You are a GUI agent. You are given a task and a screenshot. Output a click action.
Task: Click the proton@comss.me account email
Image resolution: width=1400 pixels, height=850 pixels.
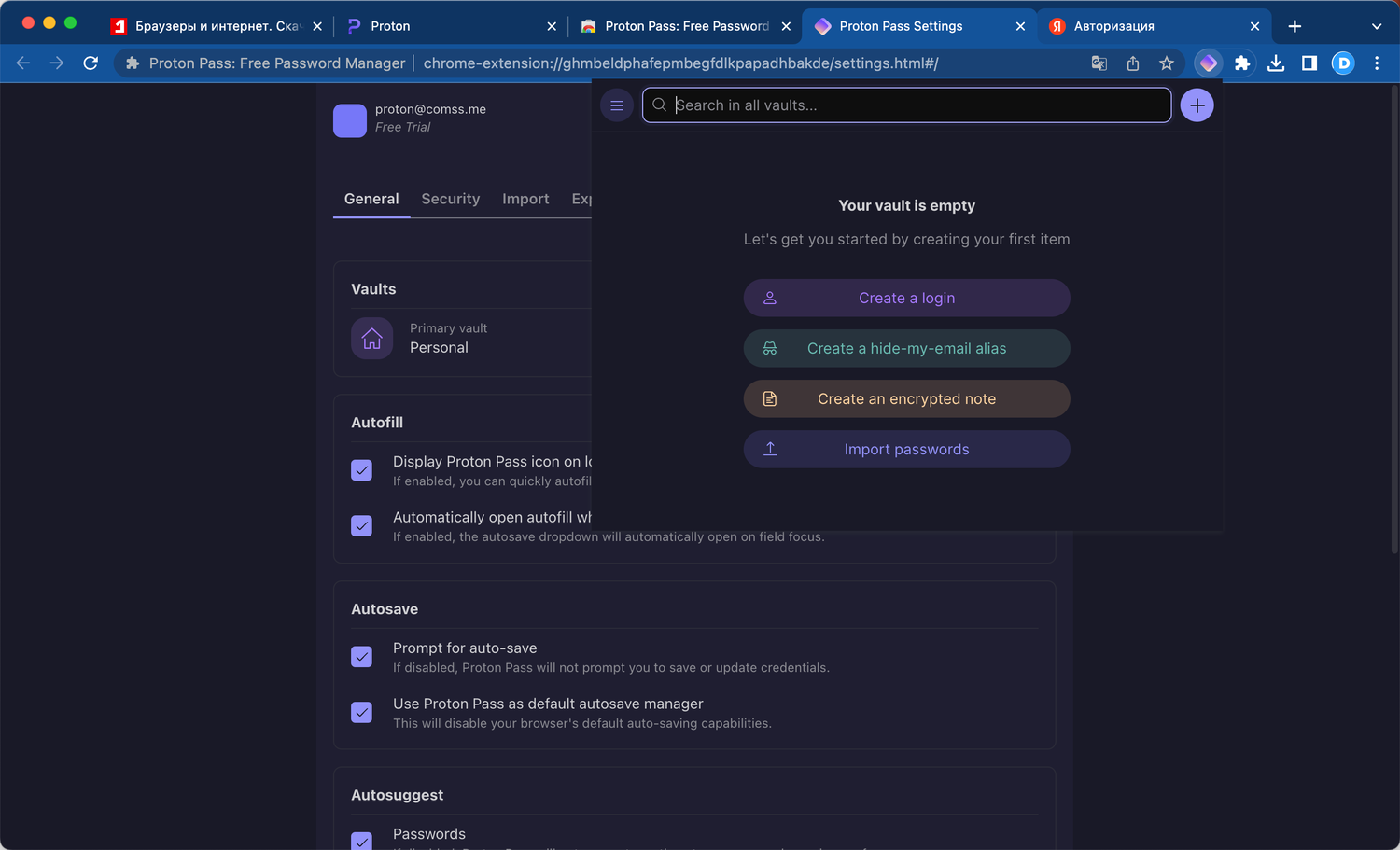pos(430,109)
